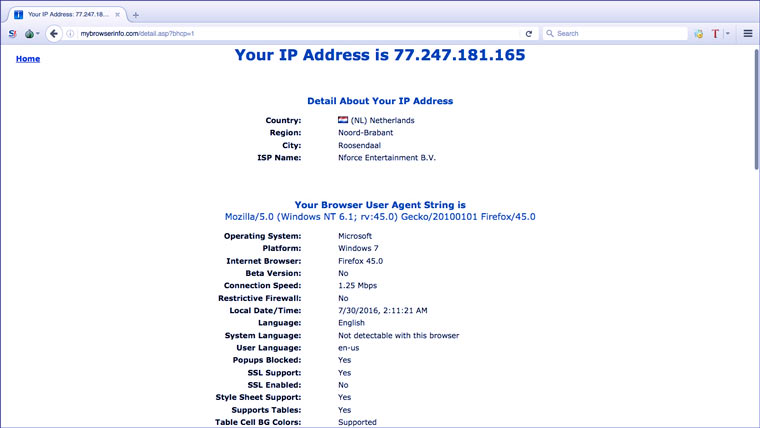Click the 'Country:' label
This screenshot has width=760, height=428.
pyautogui.click(x=283, y=120)
